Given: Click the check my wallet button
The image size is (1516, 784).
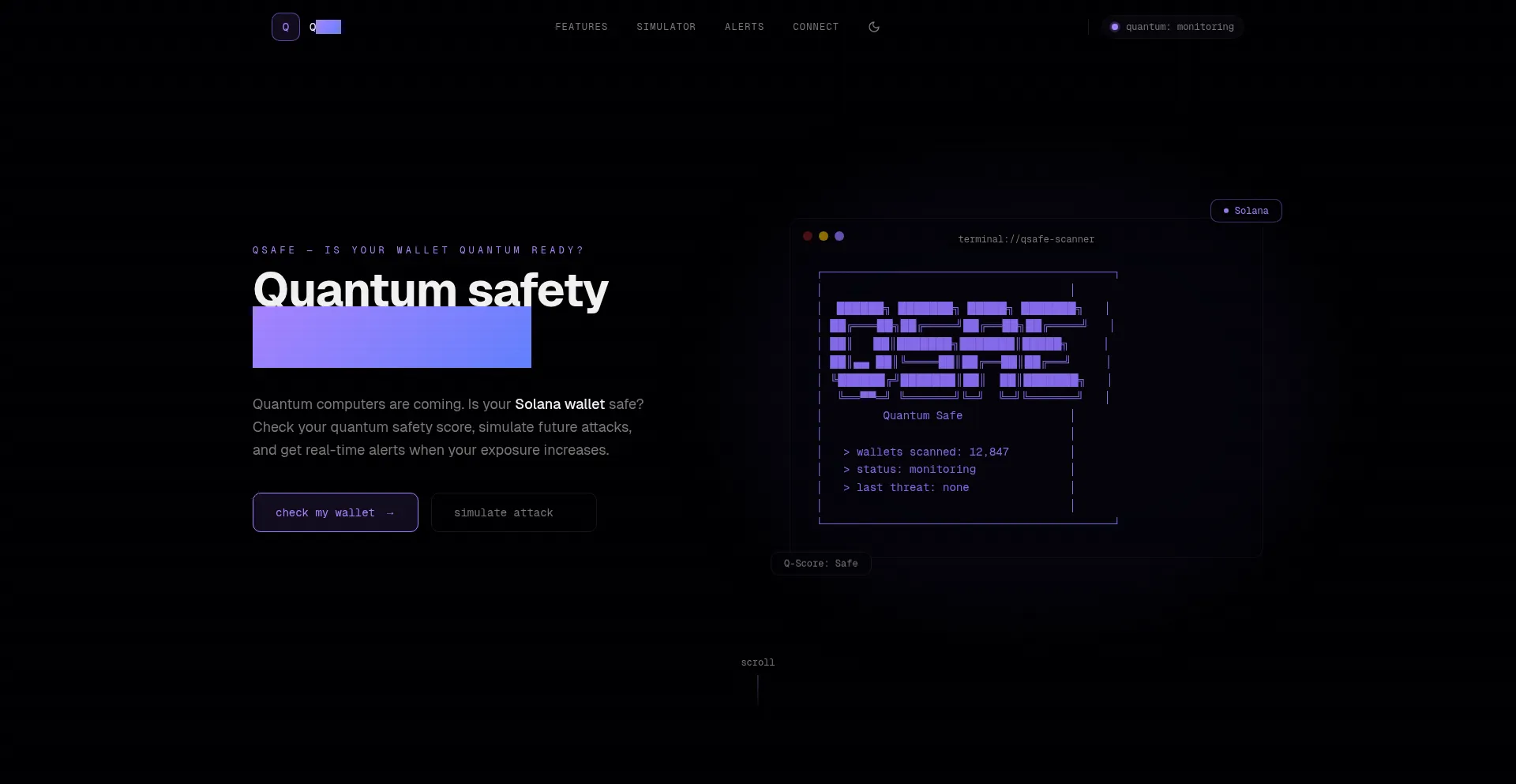Looking at the screenshot, I should (335, 512).
